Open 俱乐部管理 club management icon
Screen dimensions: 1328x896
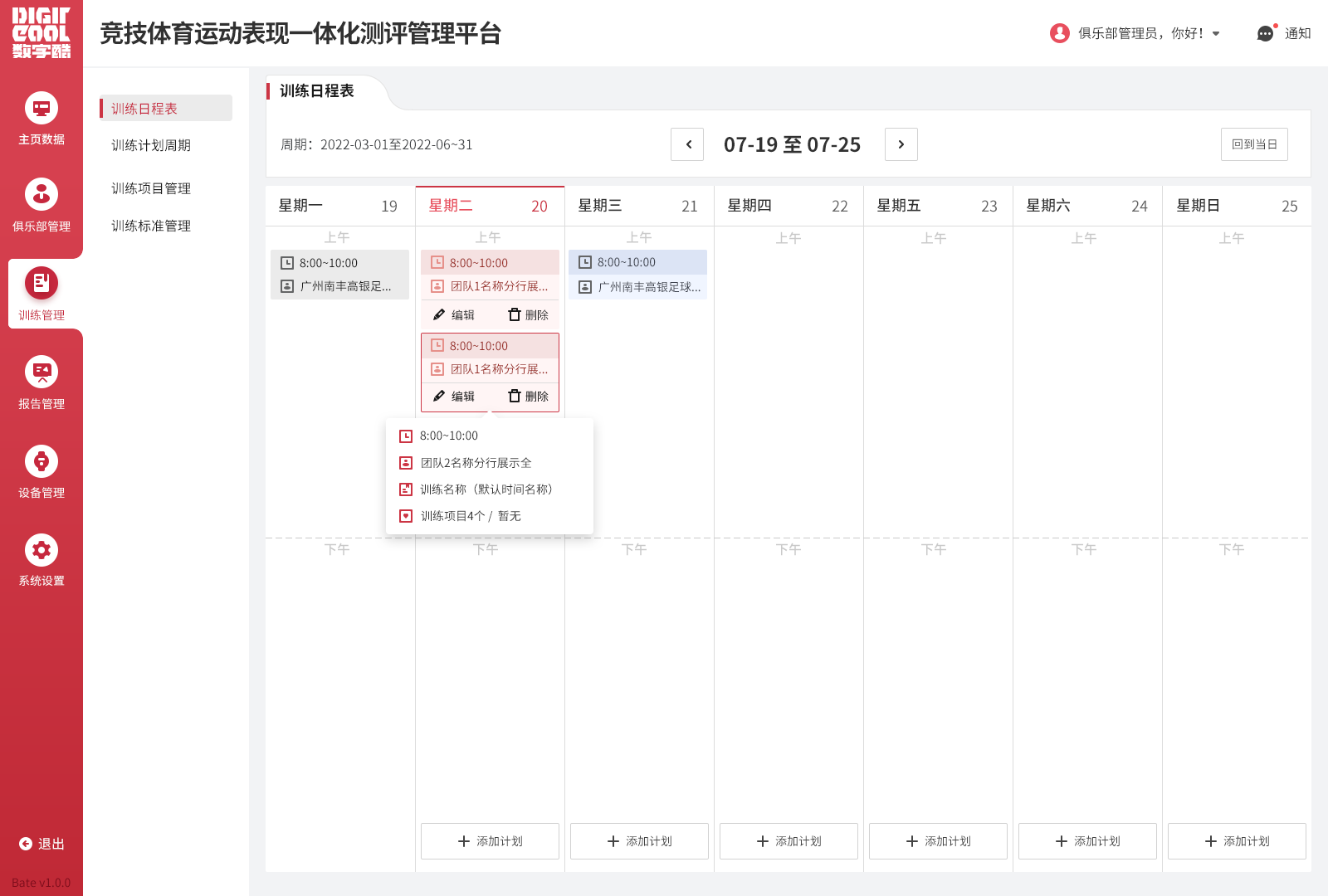click(x=41, y=194)
